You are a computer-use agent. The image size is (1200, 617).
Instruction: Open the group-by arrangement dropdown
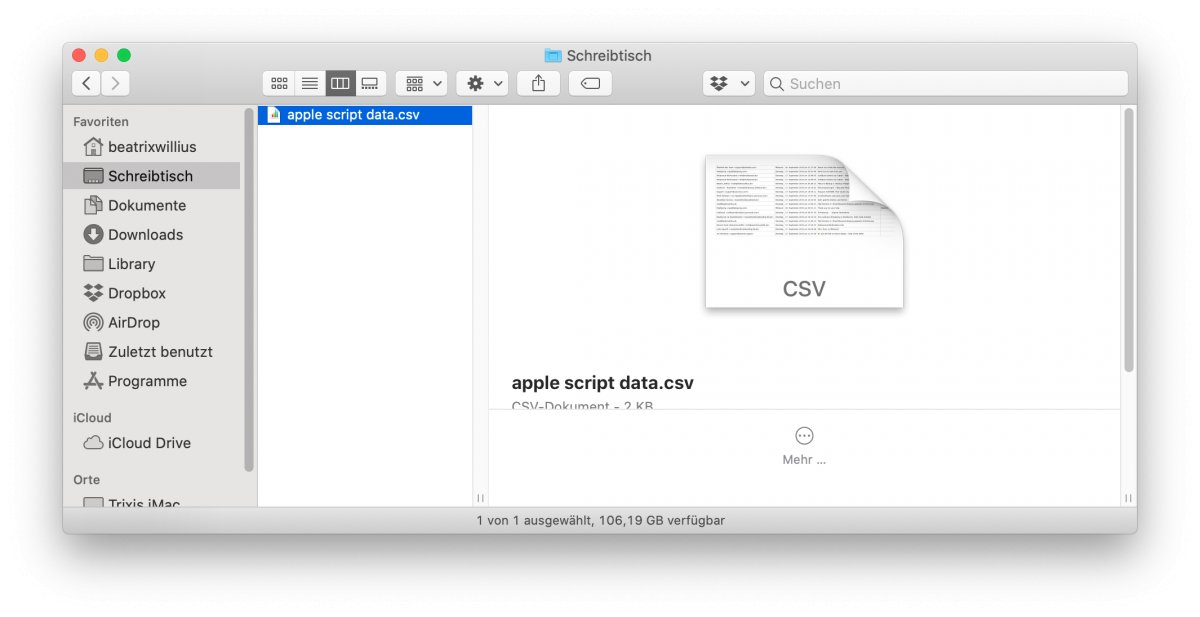coord(421,84)
